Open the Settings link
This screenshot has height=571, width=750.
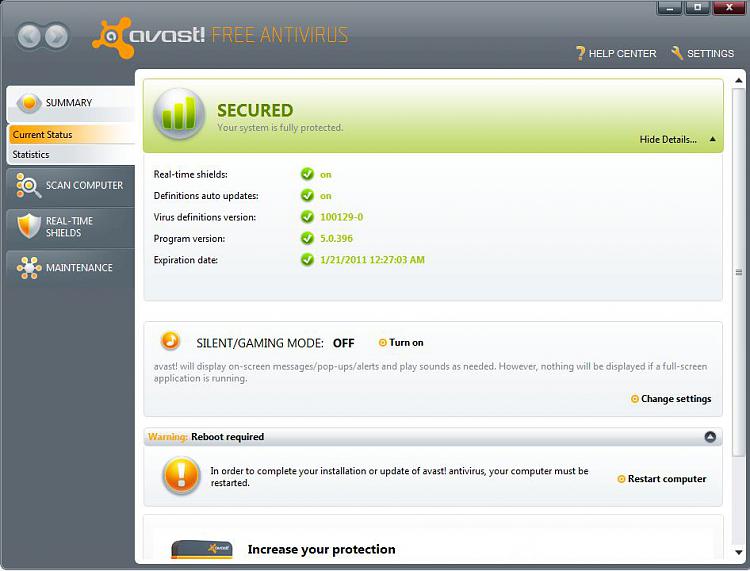[702, 54]
